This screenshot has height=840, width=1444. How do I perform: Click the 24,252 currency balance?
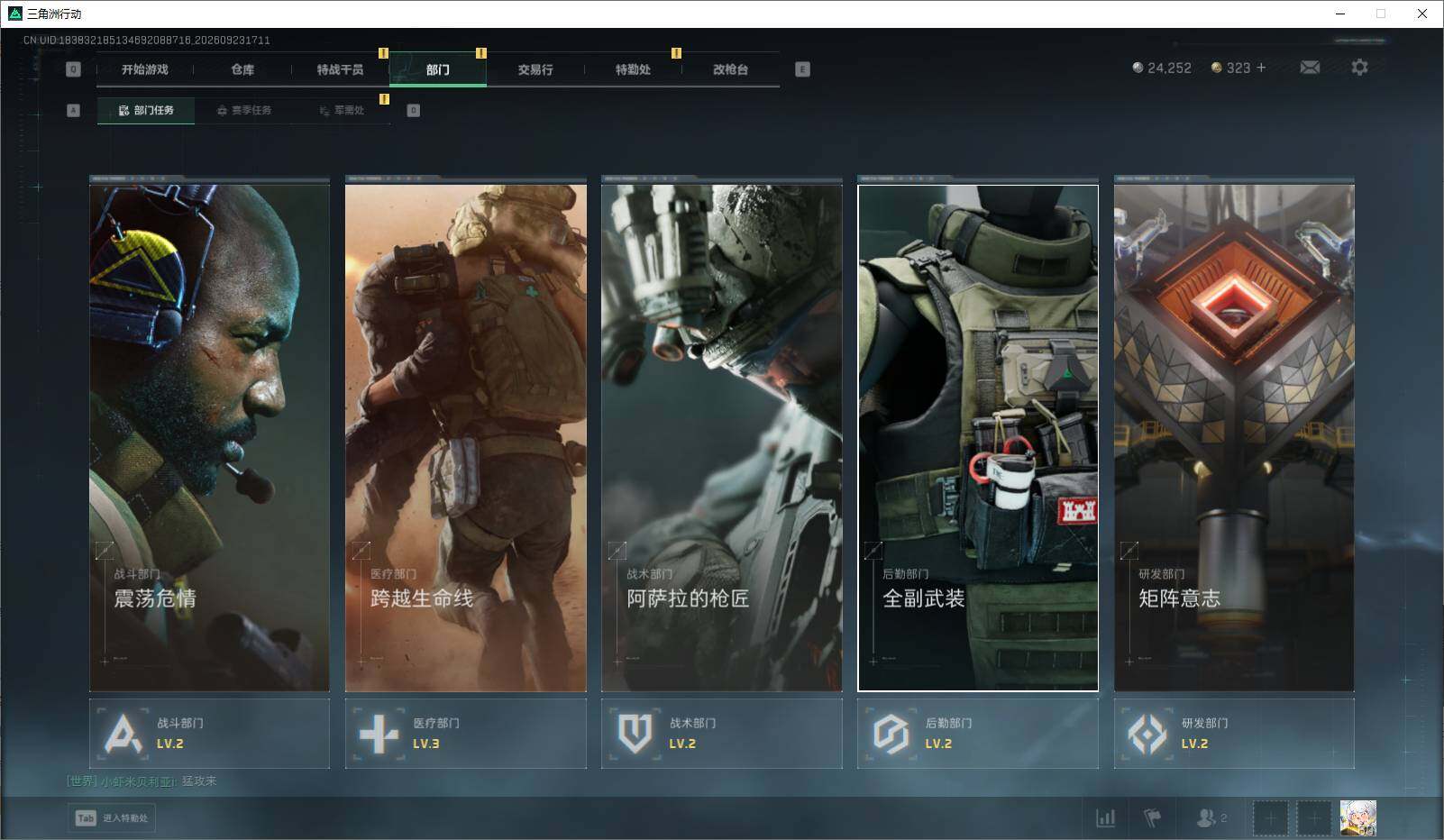(1169, 68)
